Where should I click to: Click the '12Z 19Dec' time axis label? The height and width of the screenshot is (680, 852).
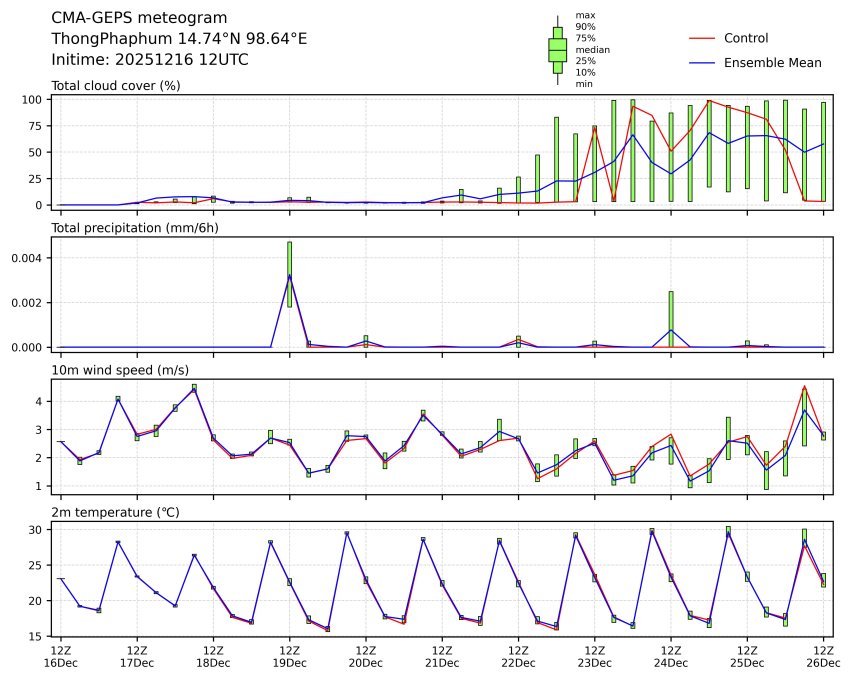point(290,657)
